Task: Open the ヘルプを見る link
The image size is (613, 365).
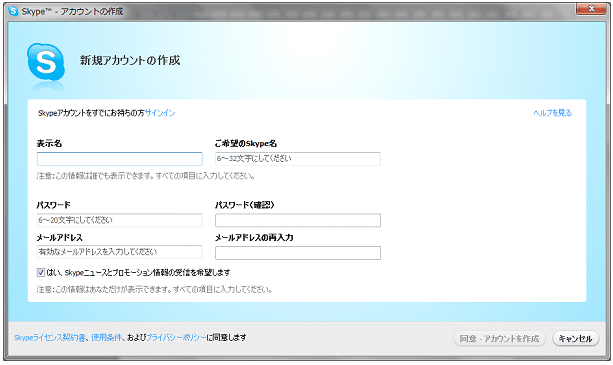Action: click(x=552, y=113)
